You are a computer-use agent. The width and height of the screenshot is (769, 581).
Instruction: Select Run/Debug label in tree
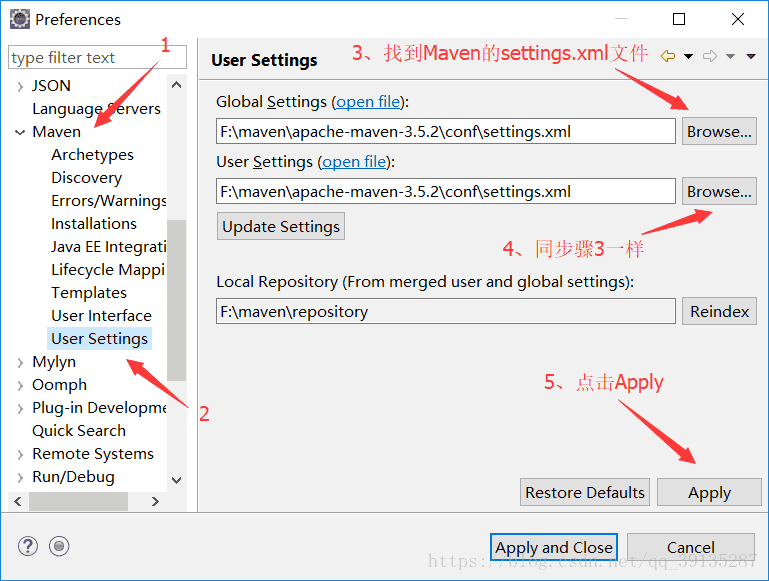(x=73, y=477)
